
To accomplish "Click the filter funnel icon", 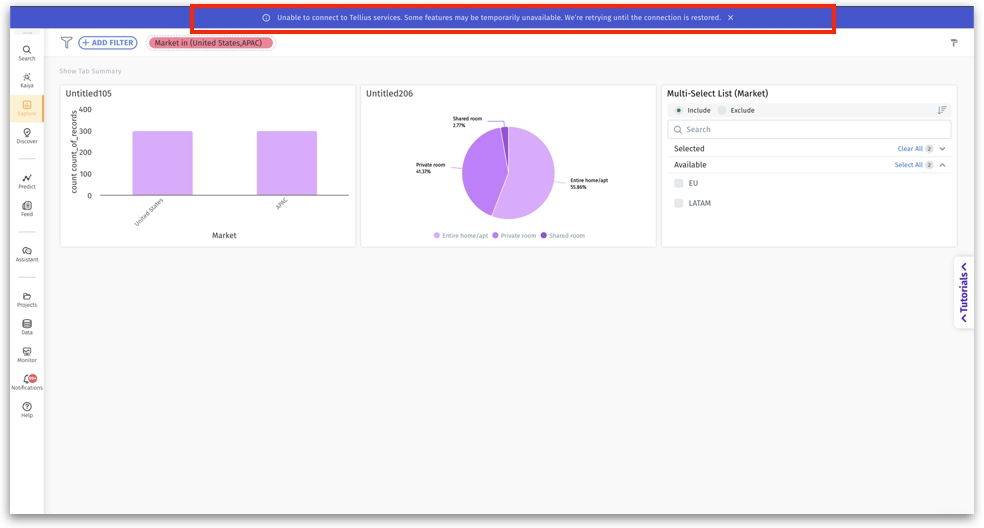I will coord(66,43).
